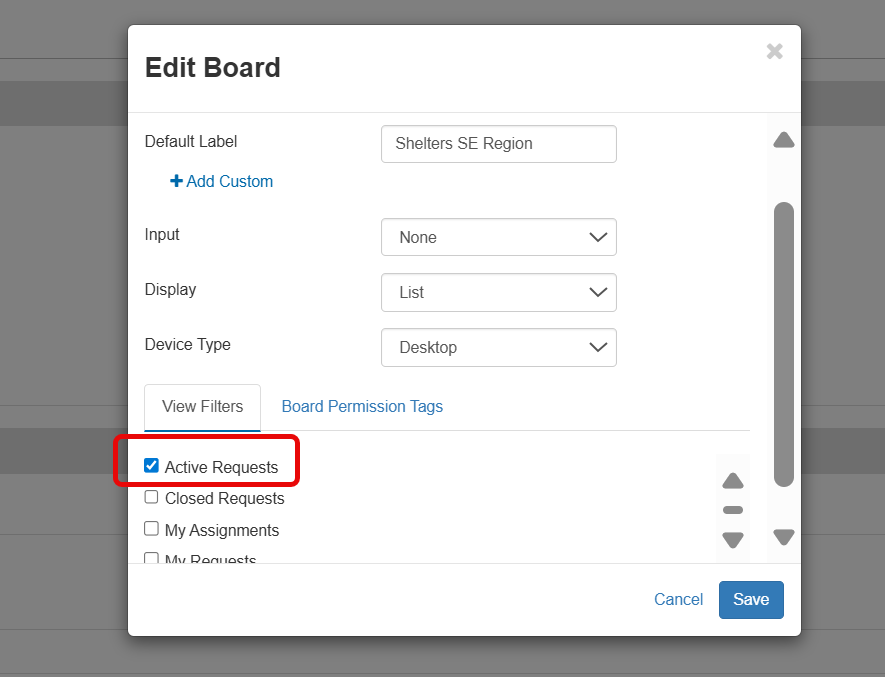Click the Cancel link

[x=678, y=599]
